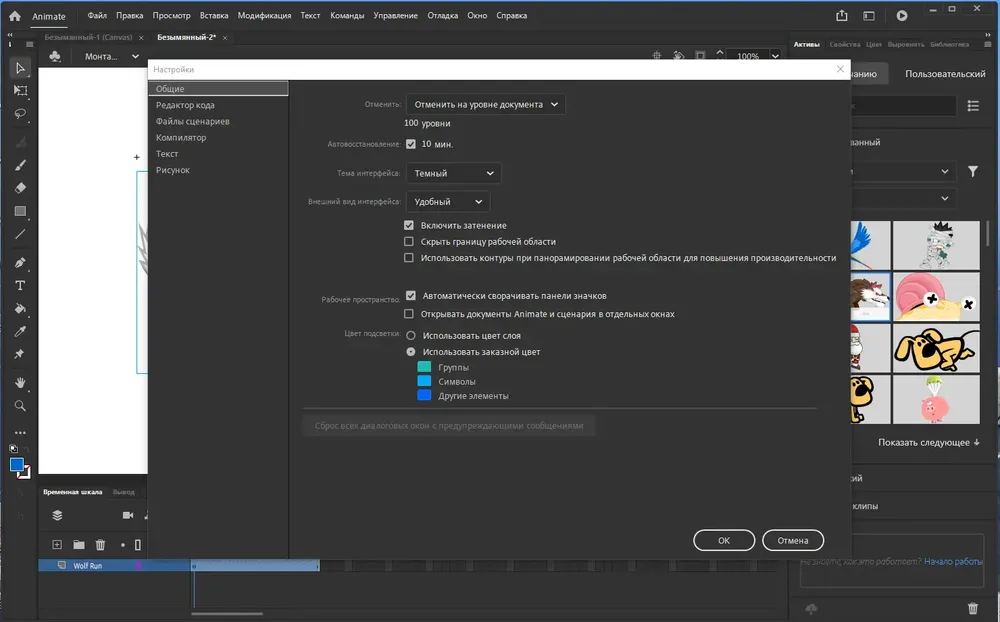
Task: Confirm settings with the OK button
Action: [724, 540]
